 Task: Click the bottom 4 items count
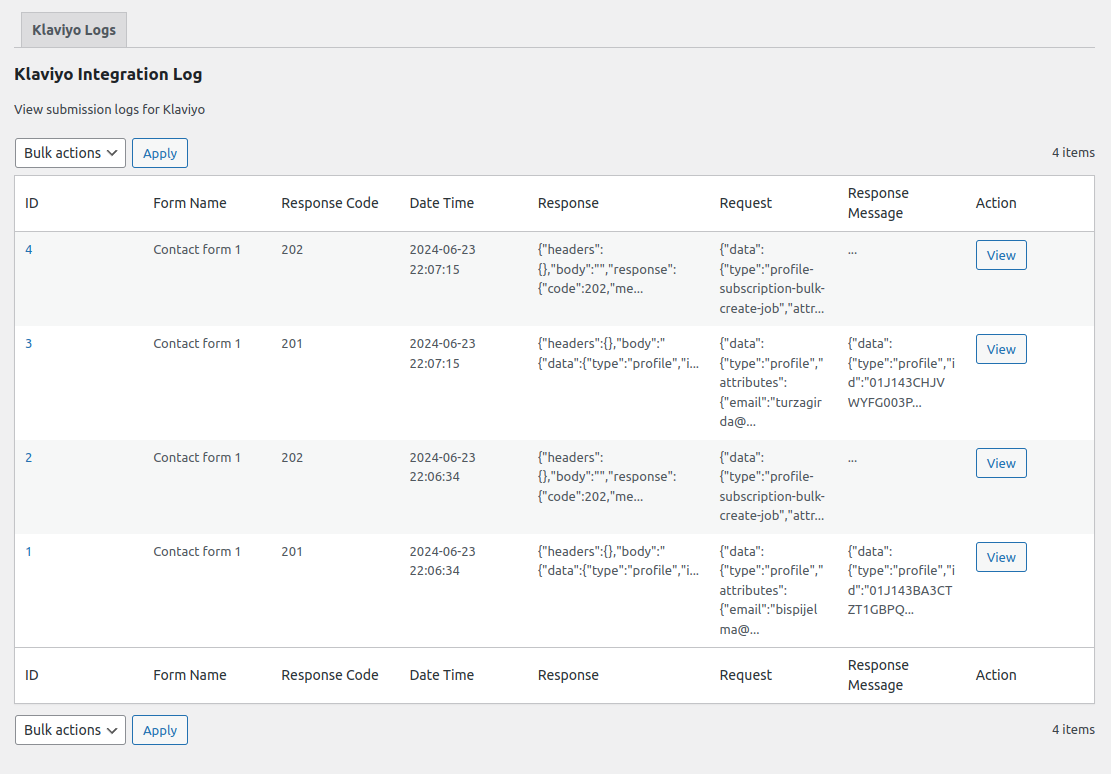click(1073, 729)
